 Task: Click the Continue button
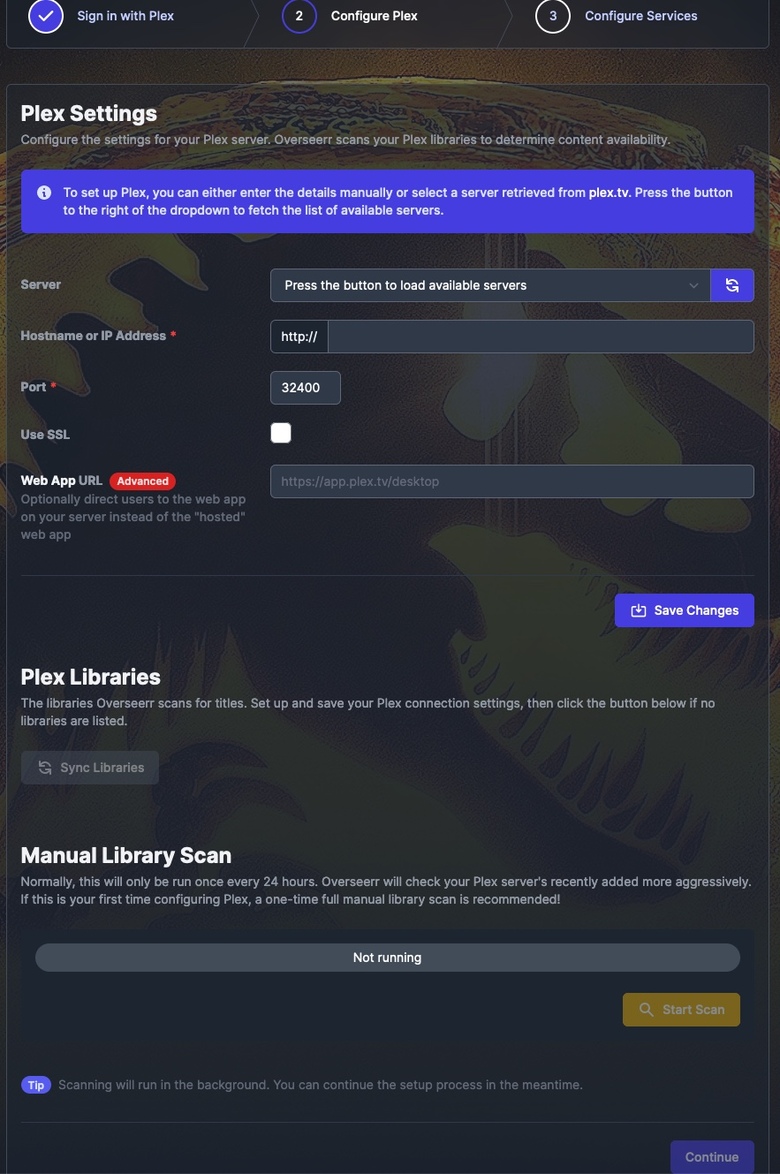click(x=712, y=1157)
